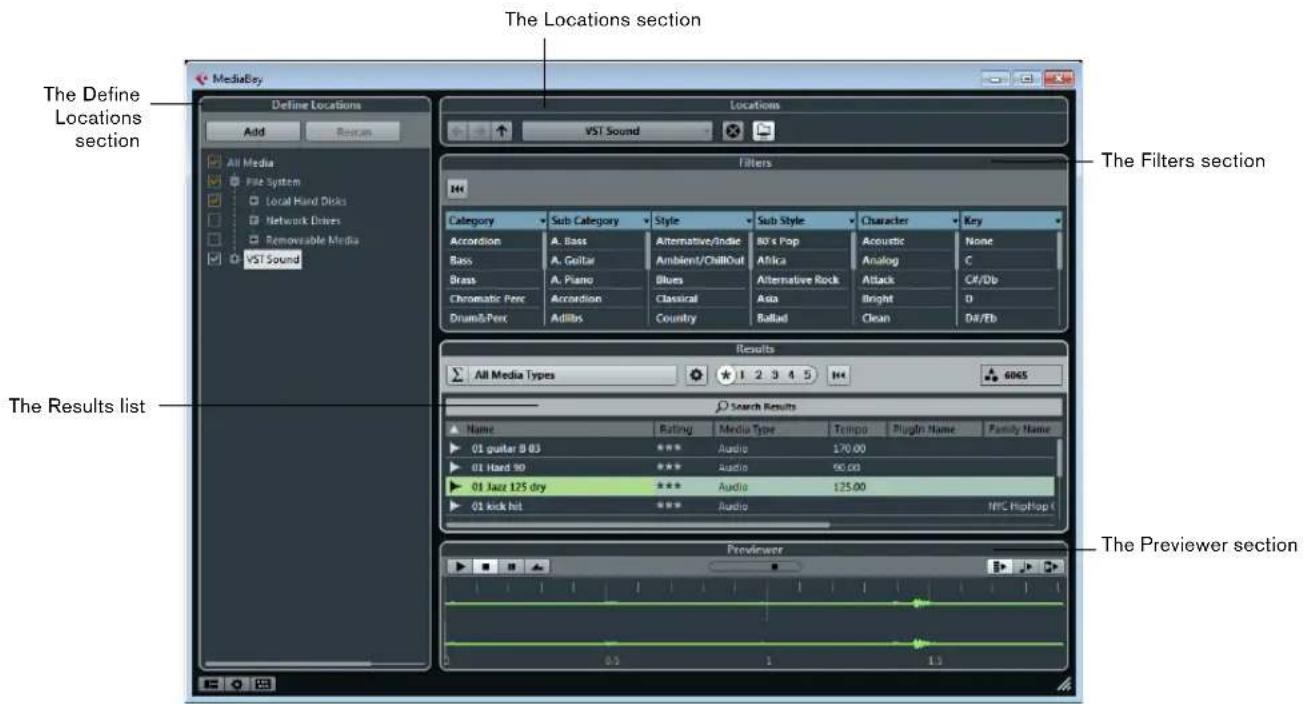
Task: Sort results by Media Type column
Action: [x=770, y=429]
